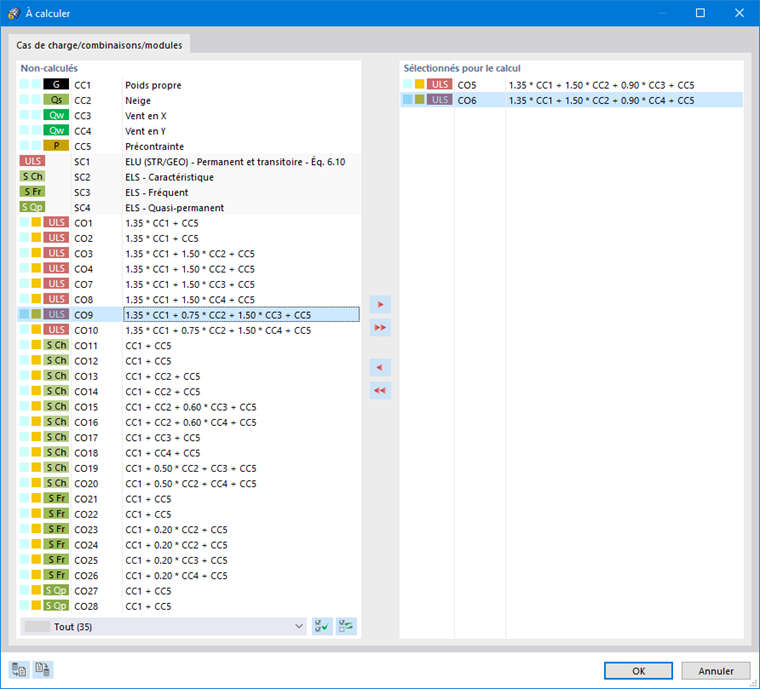
Task: Click the yellow color square of CO5
Action: (x=420, y=84)
